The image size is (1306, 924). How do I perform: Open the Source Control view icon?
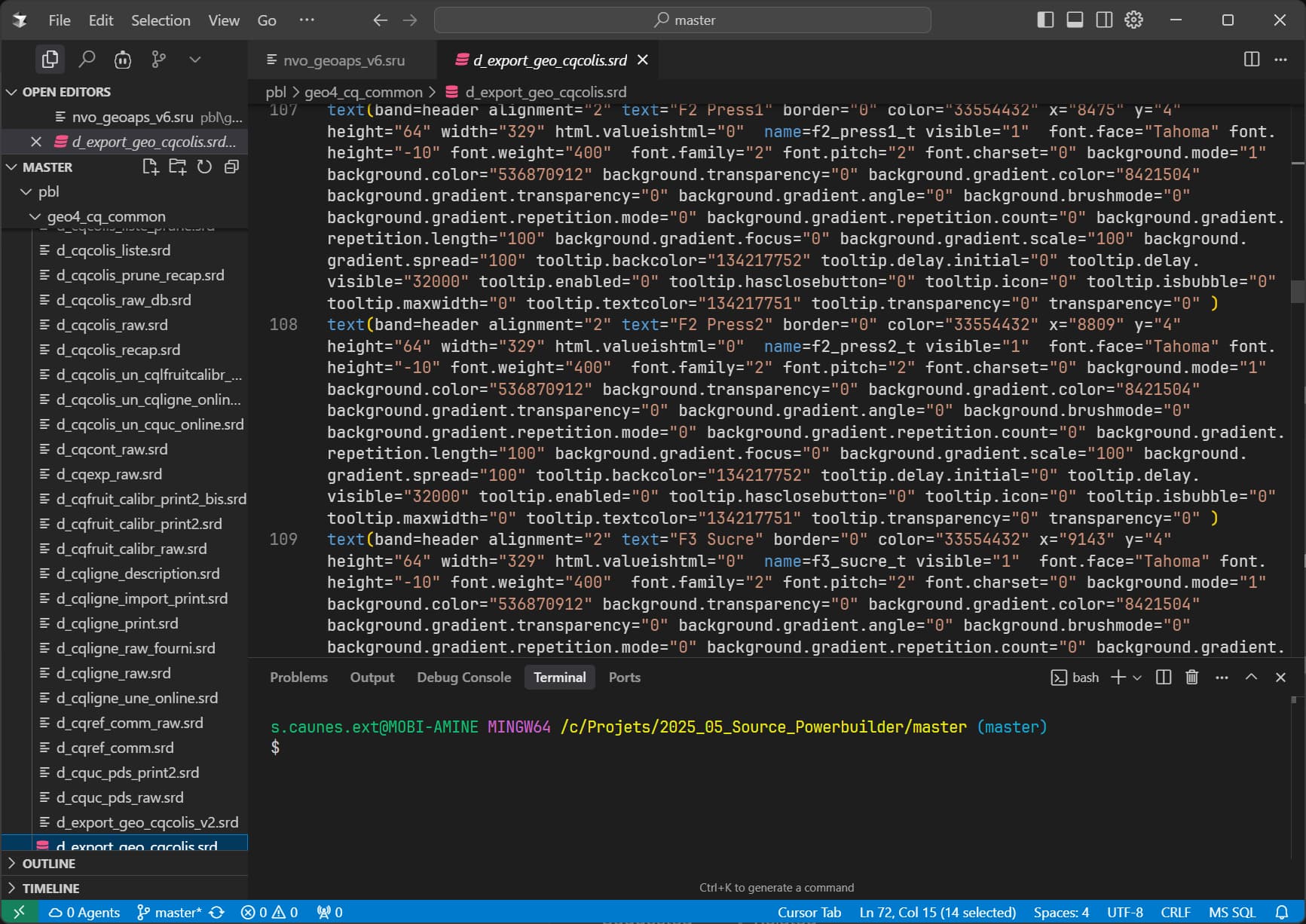[159, 59]
